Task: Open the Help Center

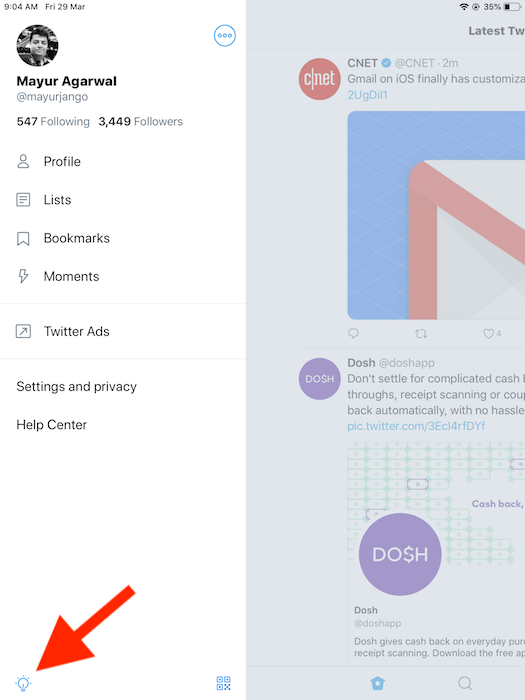Action: [x=51, y=425]
